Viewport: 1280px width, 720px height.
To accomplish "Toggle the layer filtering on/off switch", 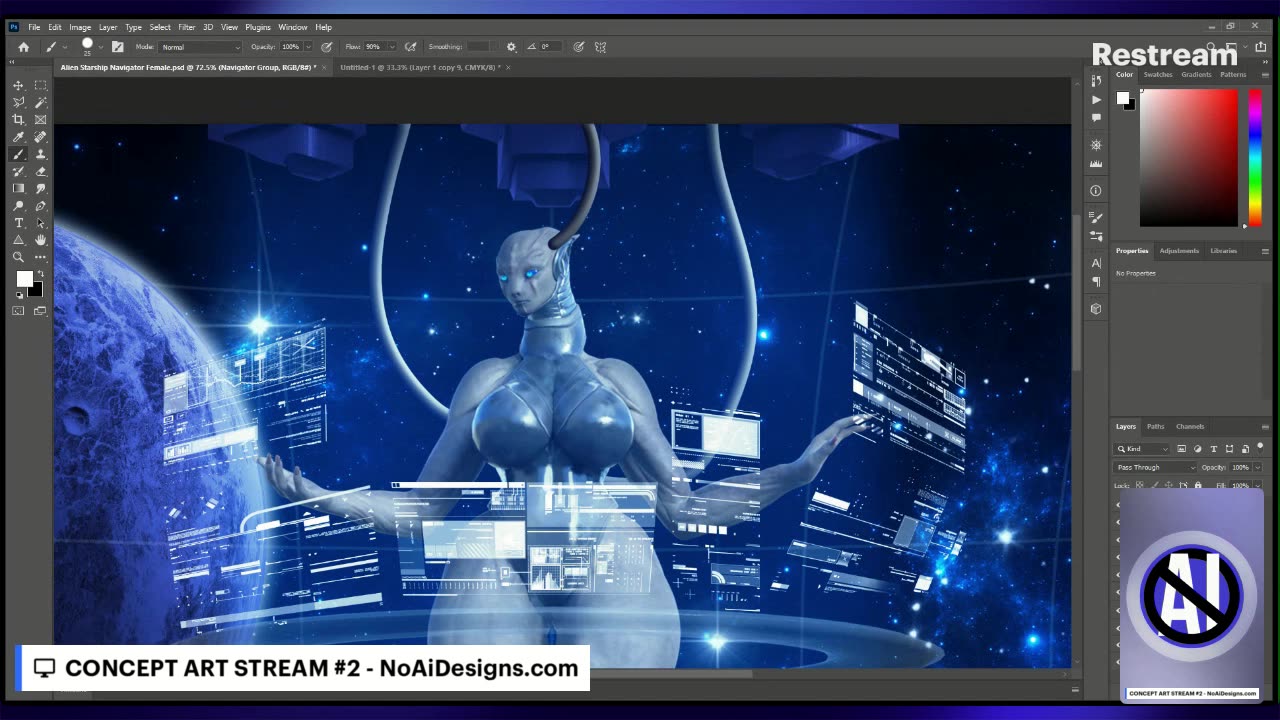I will coord(1260,447).
